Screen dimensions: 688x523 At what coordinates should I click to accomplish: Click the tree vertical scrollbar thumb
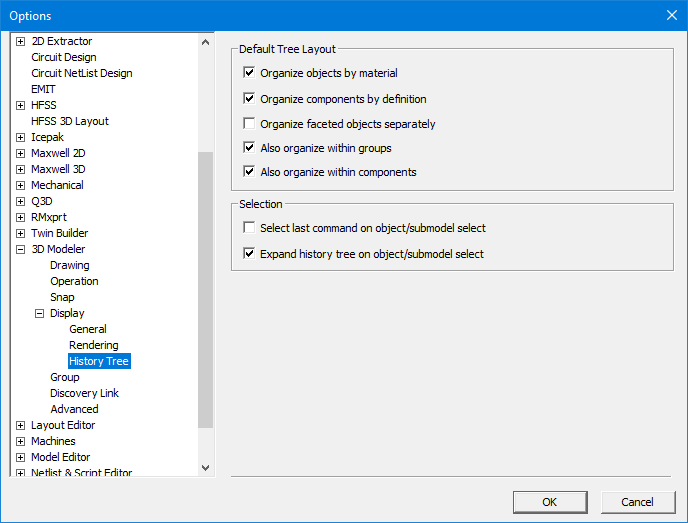pyautogui.click(x=205, y=290)
